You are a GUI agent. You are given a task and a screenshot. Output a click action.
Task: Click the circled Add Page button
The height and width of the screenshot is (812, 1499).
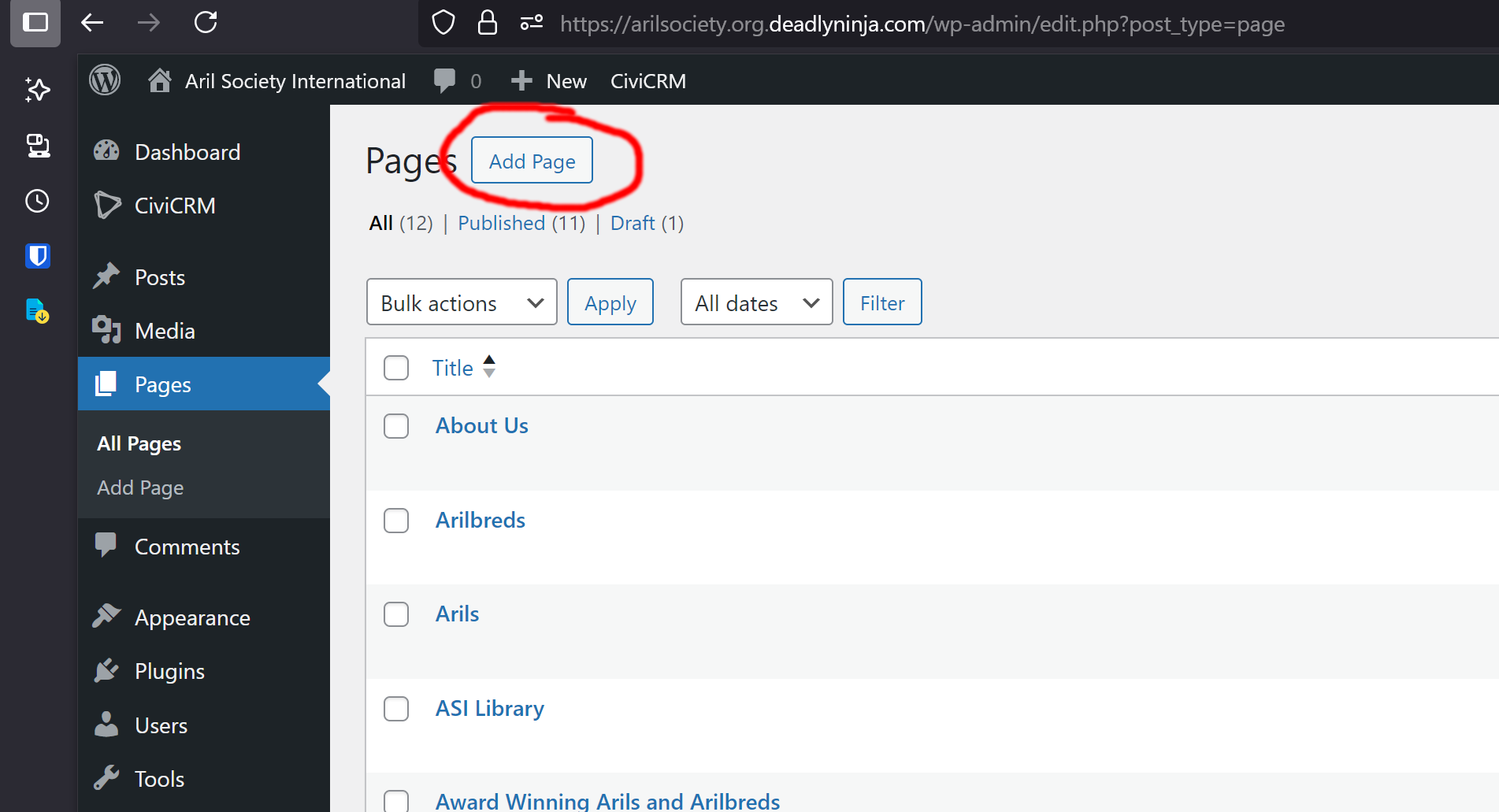click(531, 160)
